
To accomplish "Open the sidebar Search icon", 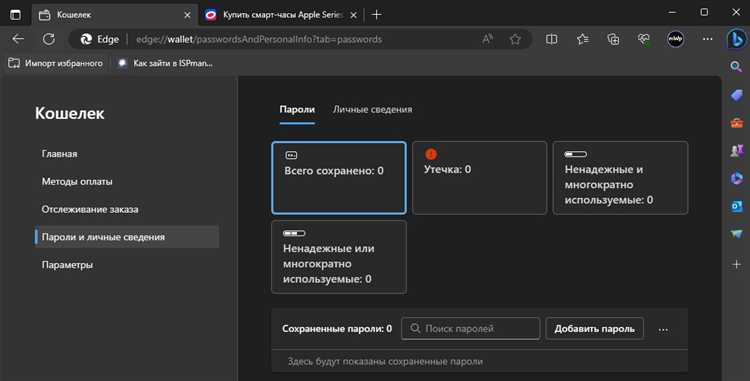I will (x=736, y=66).
